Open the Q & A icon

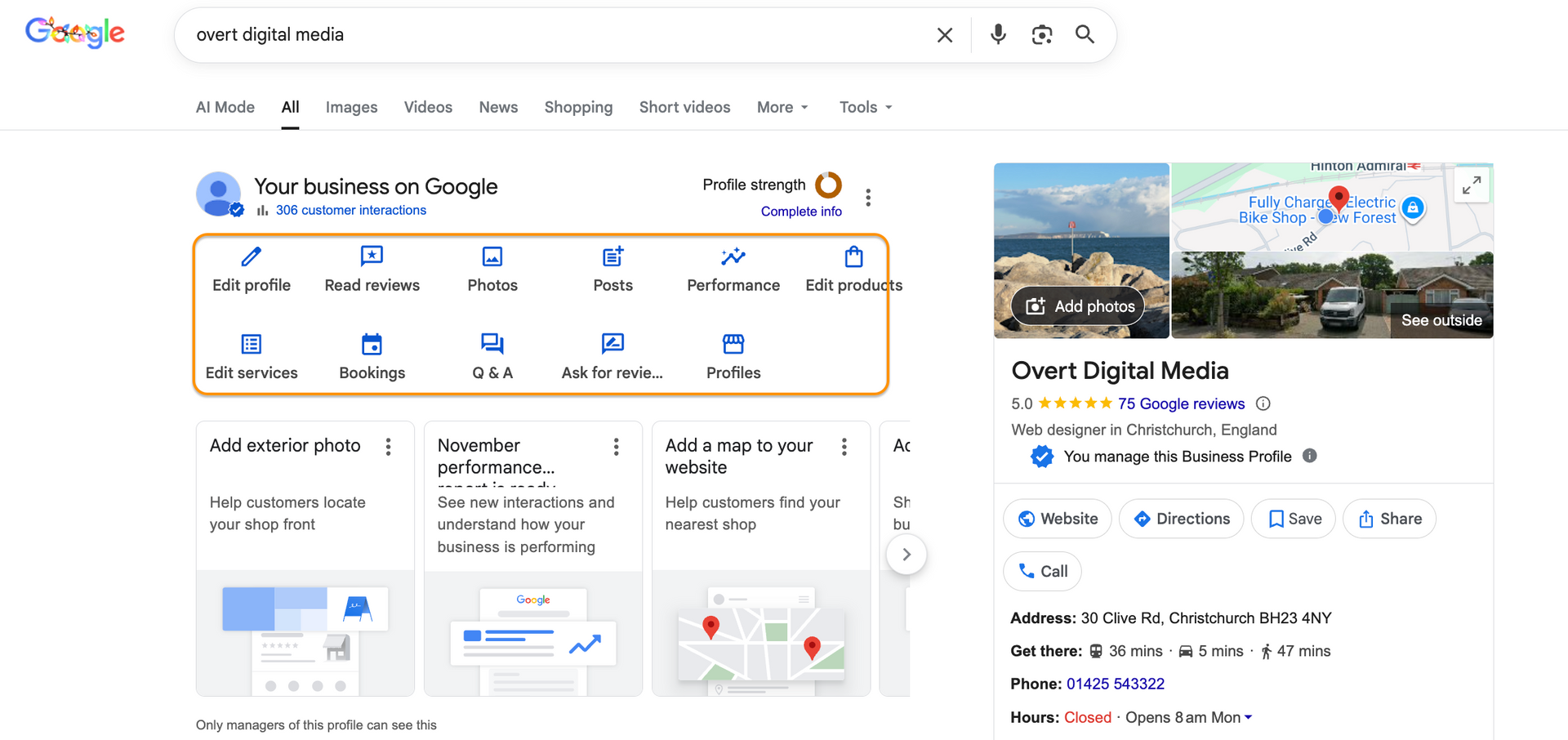(492, 344)
